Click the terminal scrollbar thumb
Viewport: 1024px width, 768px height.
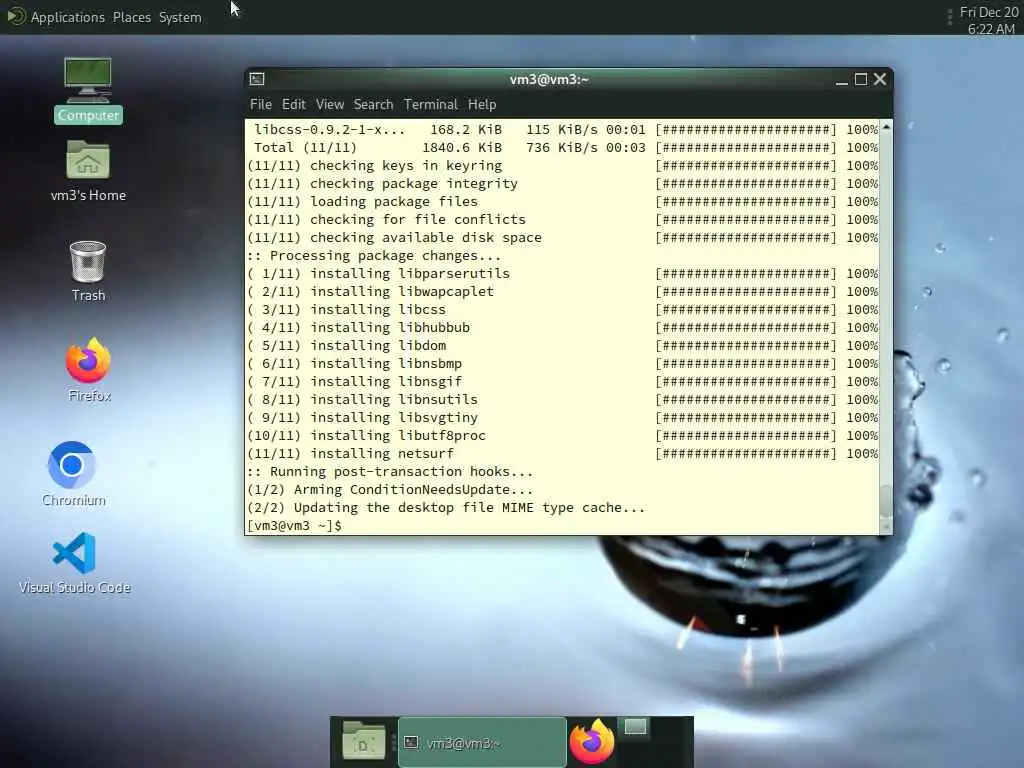(x=886, y=501)
